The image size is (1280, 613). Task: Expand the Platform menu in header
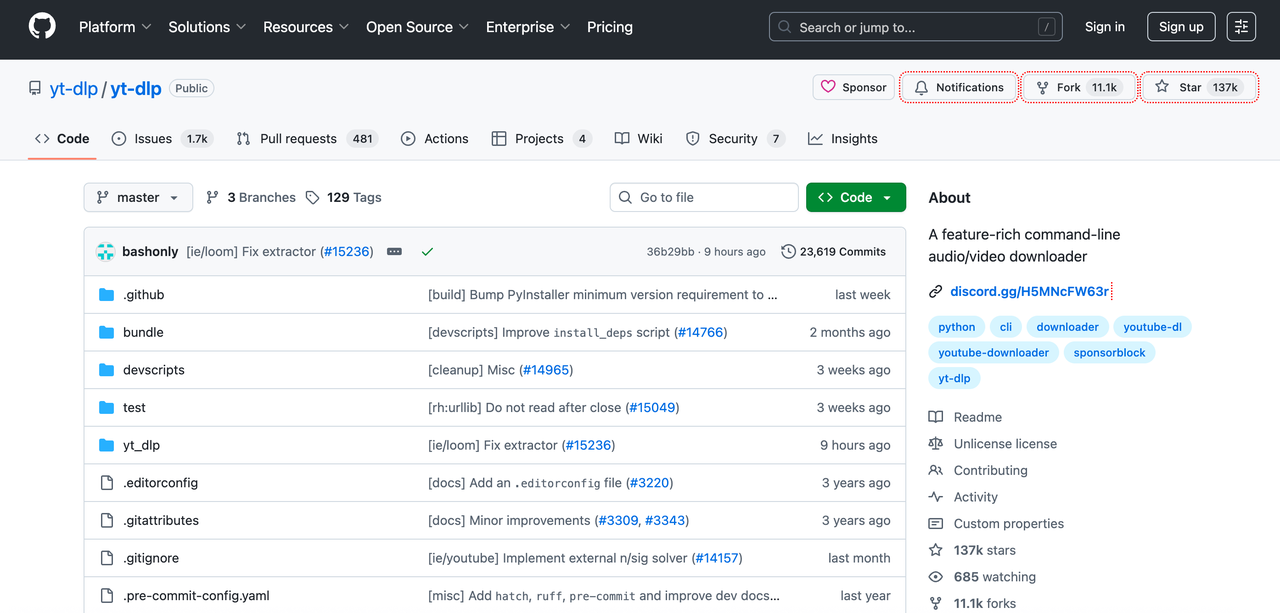[x=115, y=27]
